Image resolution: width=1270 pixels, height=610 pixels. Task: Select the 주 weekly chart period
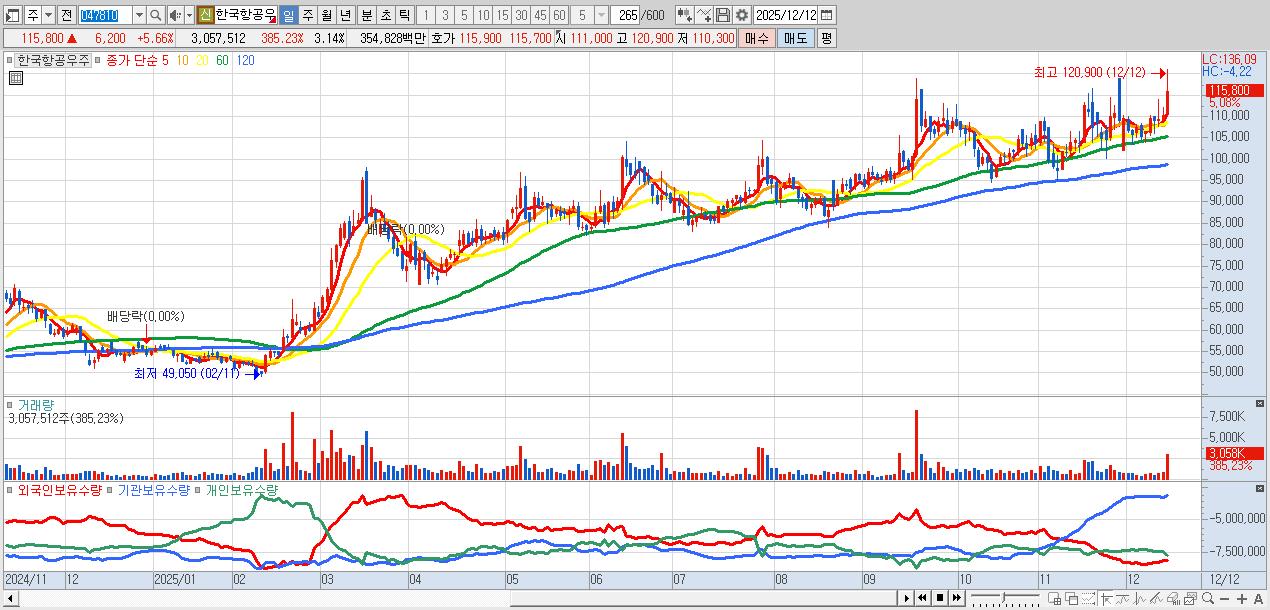308,15
